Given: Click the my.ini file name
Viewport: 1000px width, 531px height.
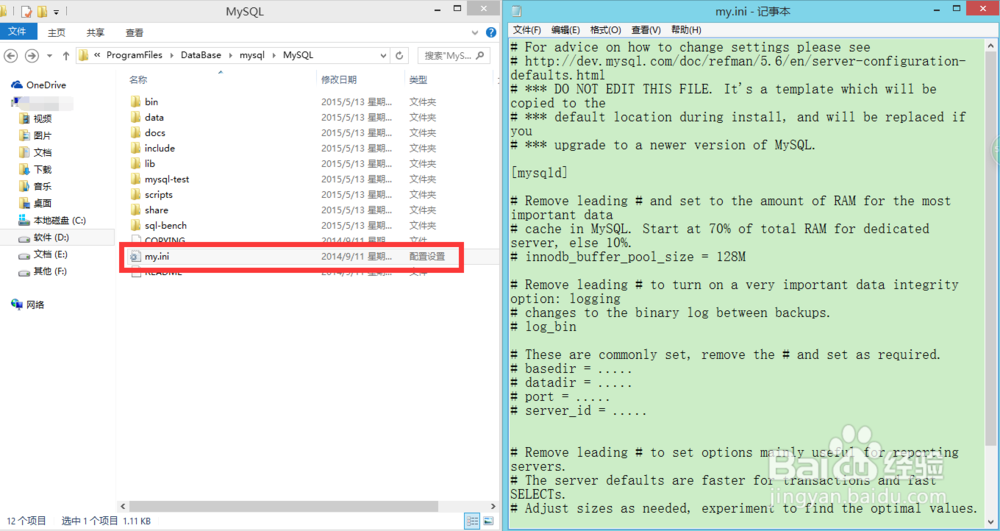Looking at the screenshot, I should [x=157, y=257].
